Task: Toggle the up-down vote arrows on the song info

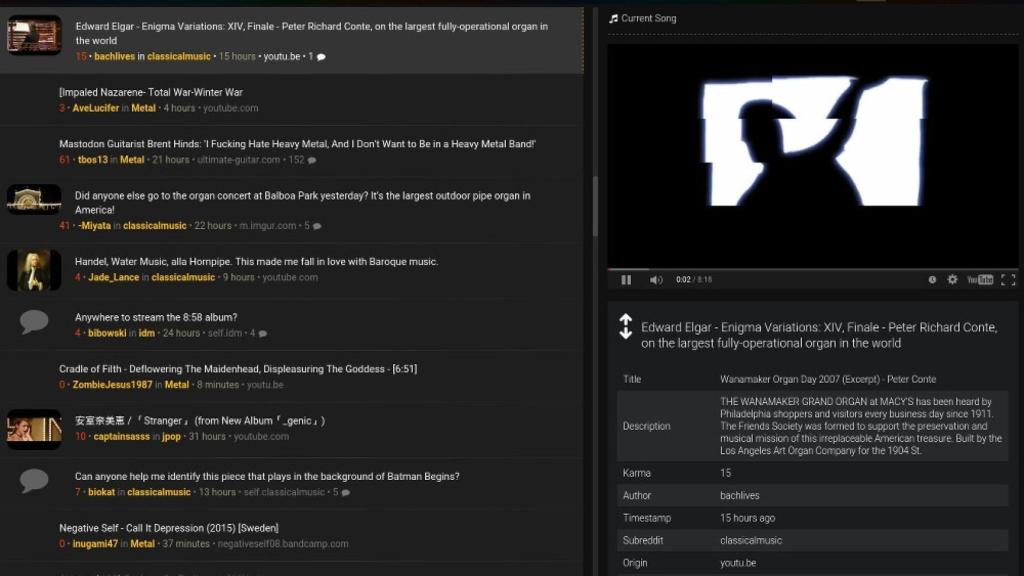Action: 625,327
